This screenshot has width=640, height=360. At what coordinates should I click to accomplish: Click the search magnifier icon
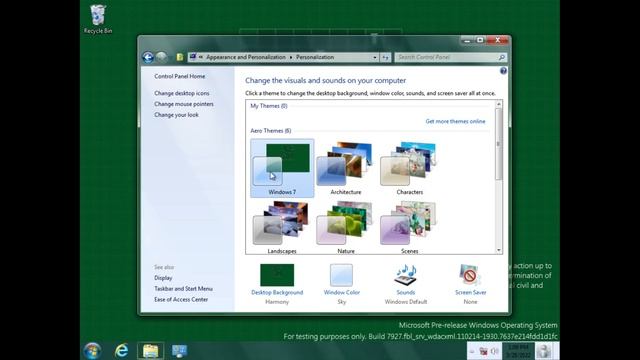502,58
